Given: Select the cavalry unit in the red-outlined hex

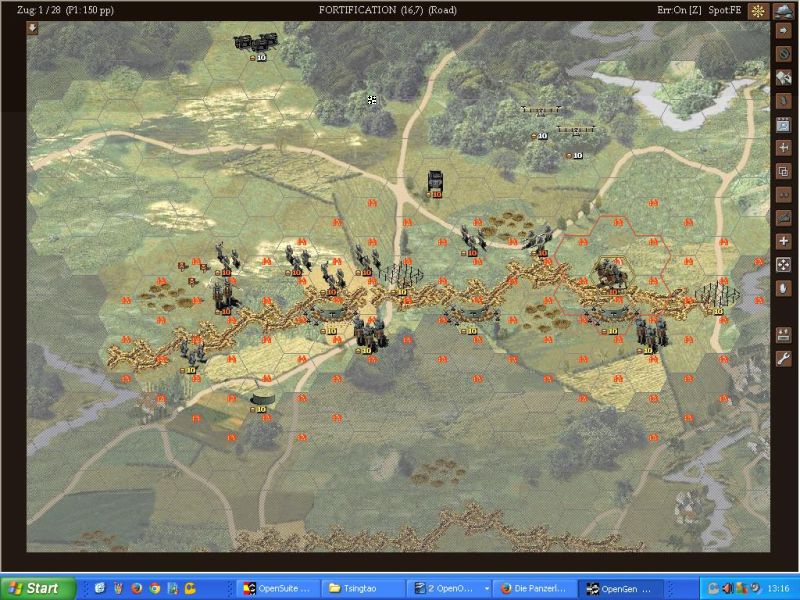Looking at the screenshot, I should point(612,274).
